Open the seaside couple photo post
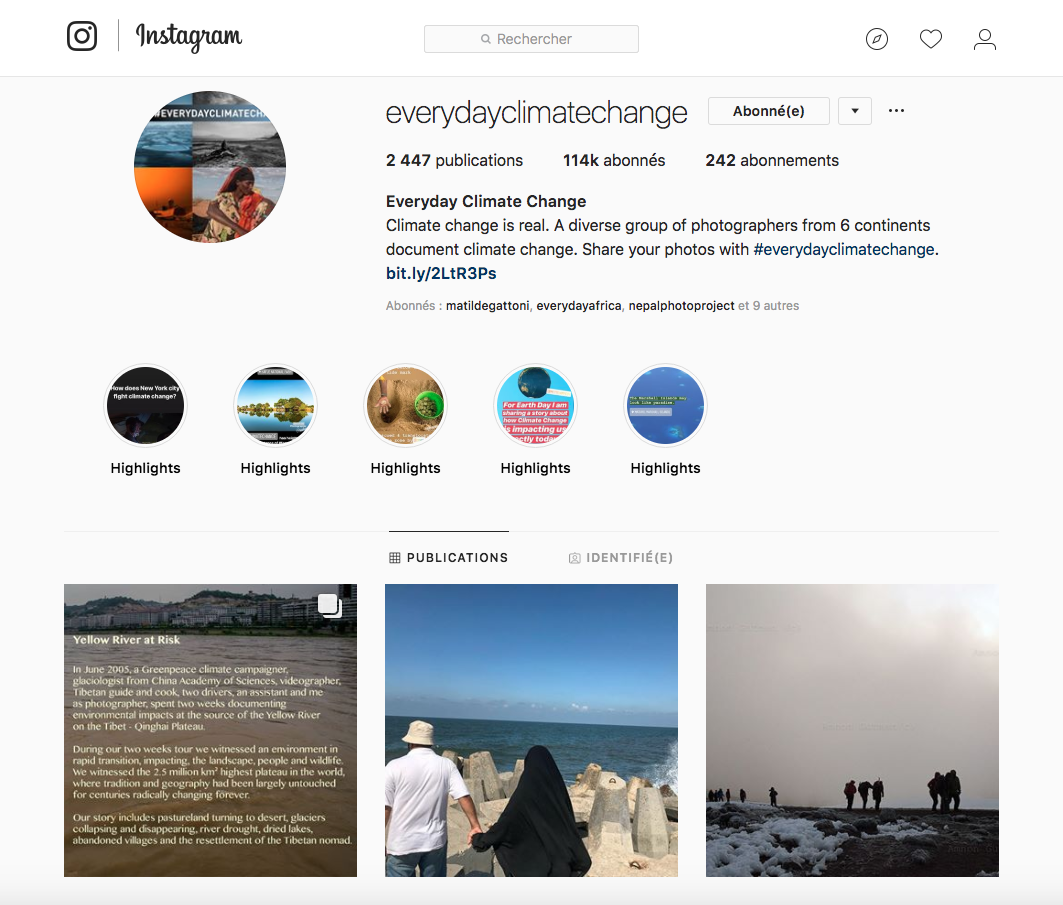 click(x=532, y=730)
